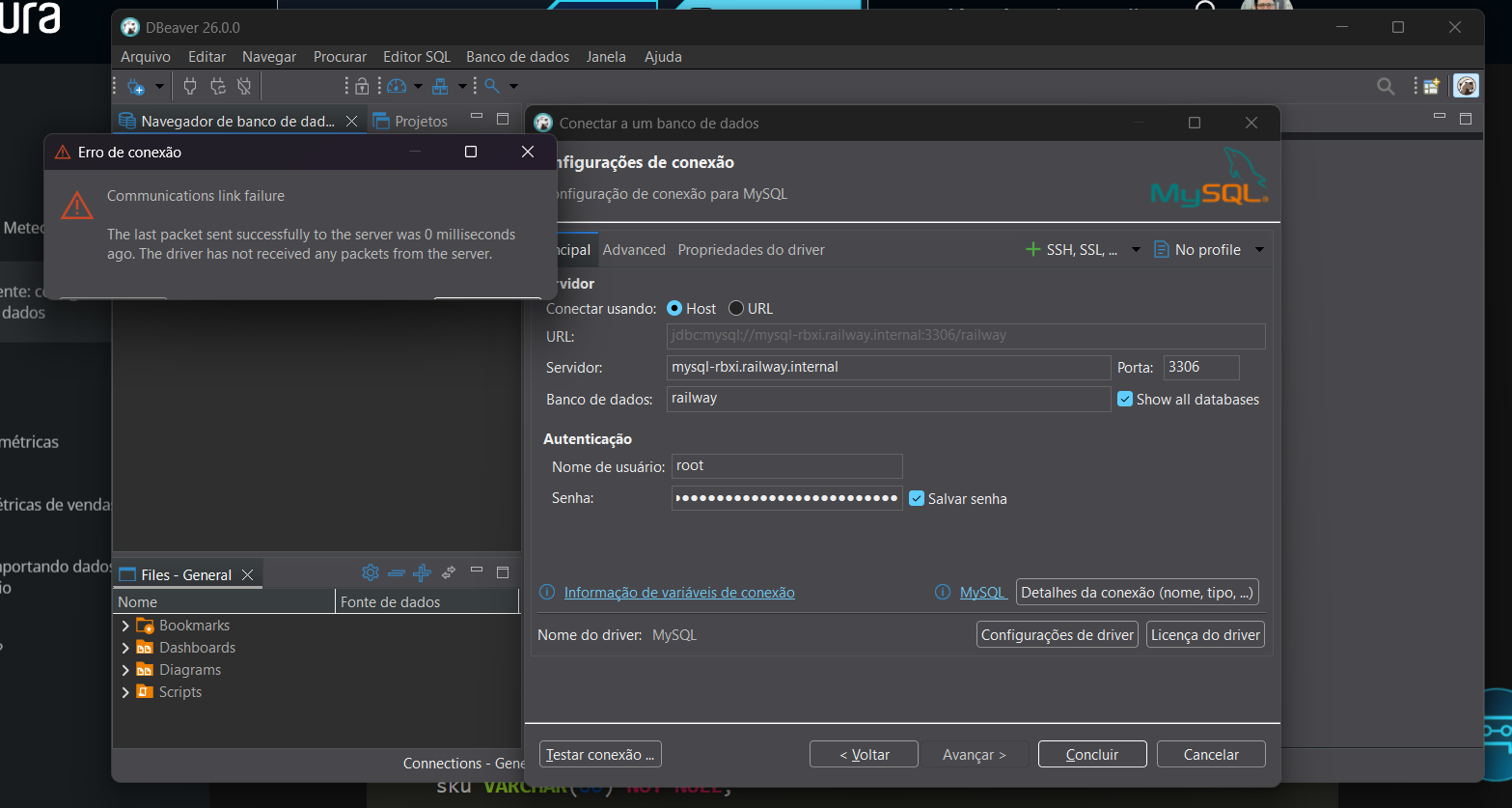Screen dimensions: 1512x808
Task: Click the Collapse All icon in Files panel
Action: (396, 572)
